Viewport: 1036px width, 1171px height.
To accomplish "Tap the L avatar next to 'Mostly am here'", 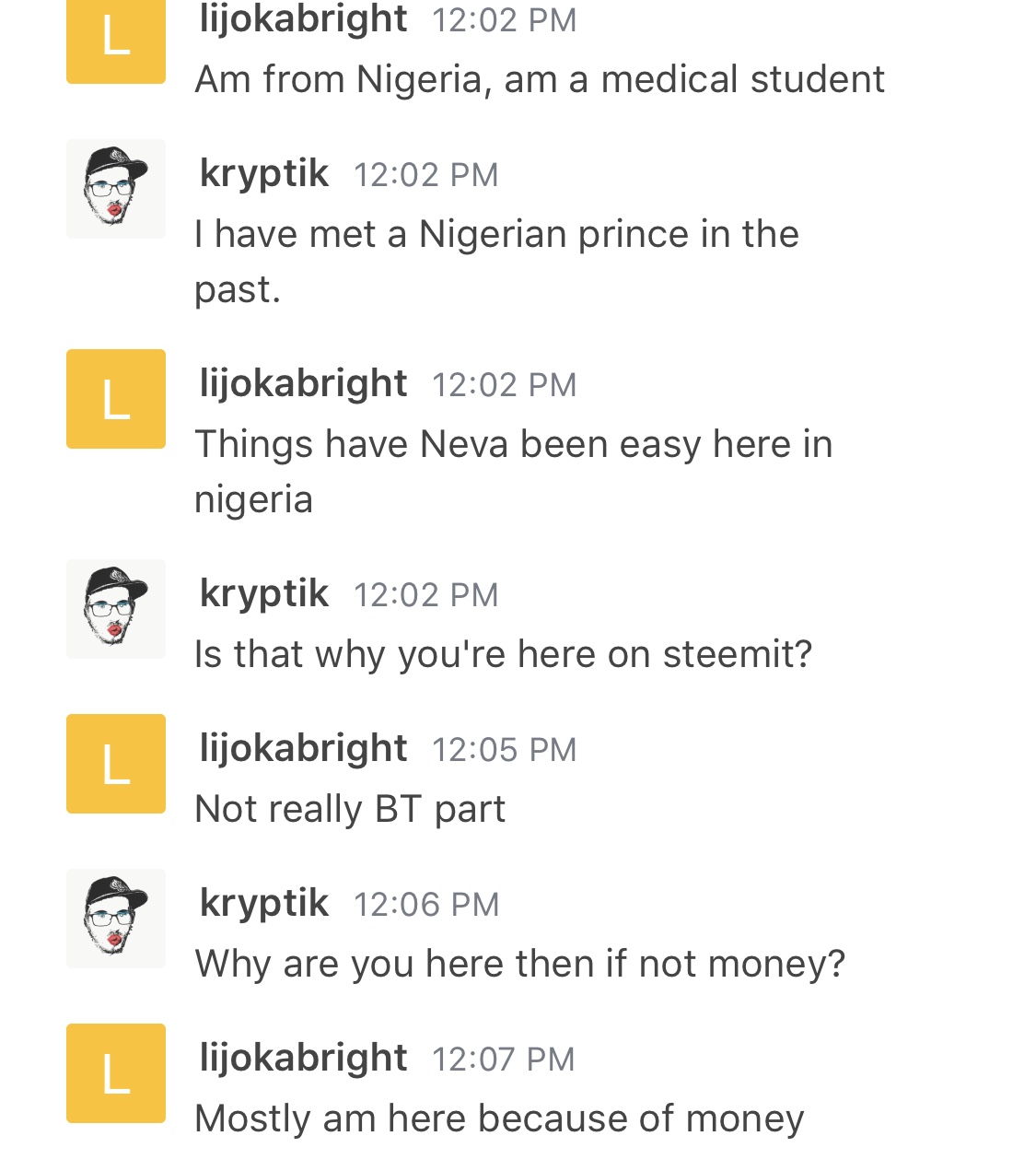I will point(116,1073).
